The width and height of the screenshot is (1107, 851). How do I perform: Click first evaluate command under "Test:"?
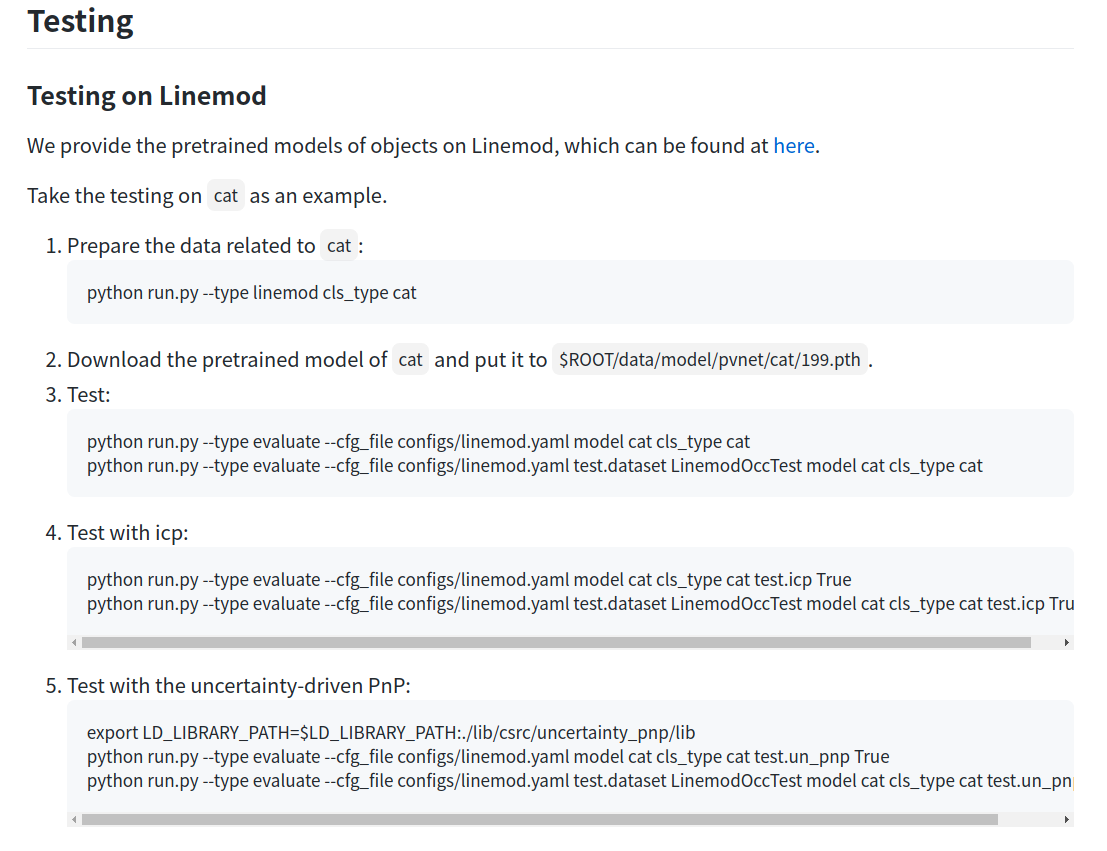[x=418, y=441]
